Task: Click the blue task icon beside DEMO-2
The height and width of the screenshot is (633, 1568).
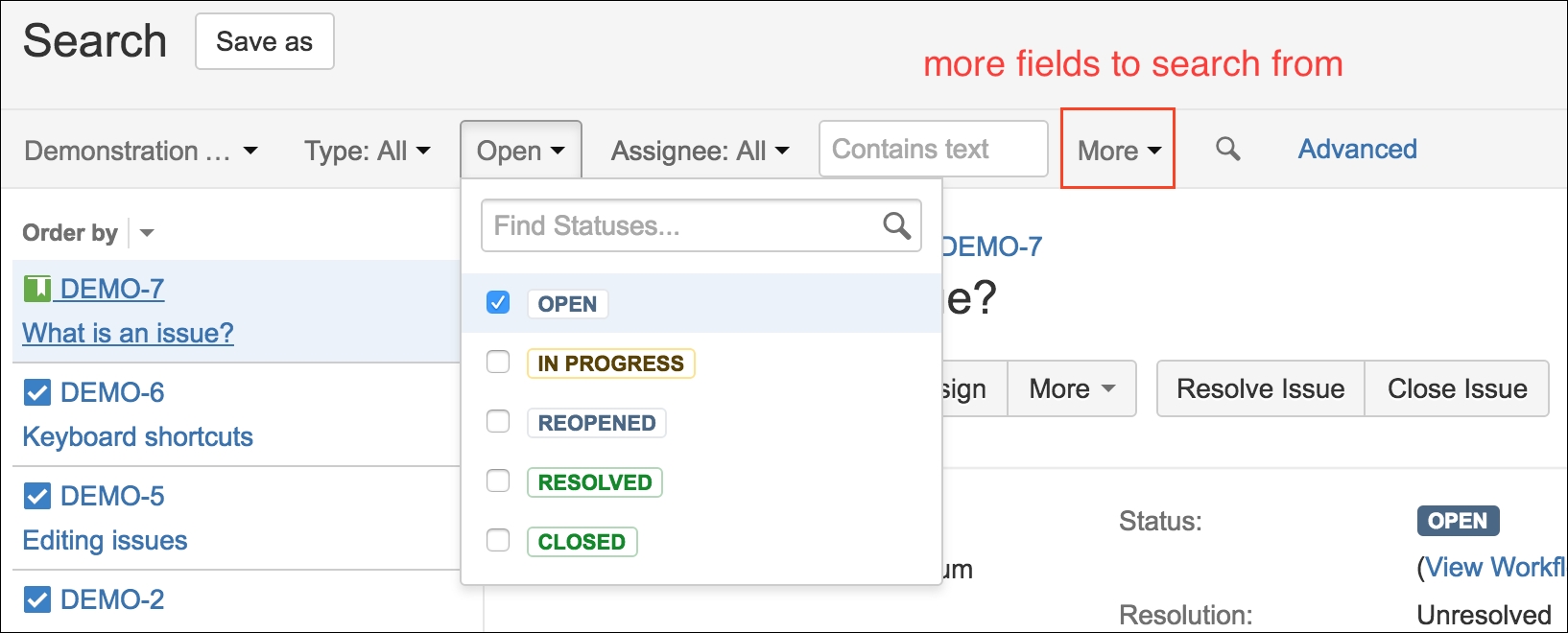Action: 36,599
